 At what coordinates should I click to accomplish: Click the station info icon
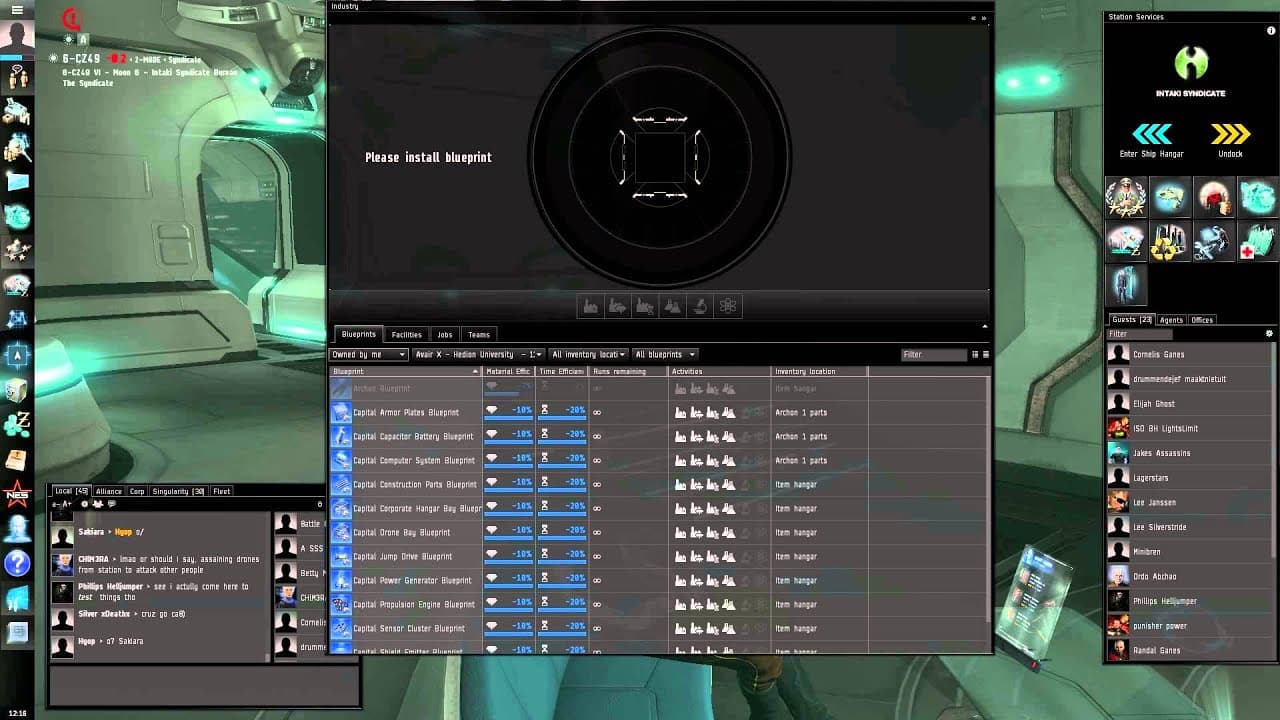(x=1271, y=31)
